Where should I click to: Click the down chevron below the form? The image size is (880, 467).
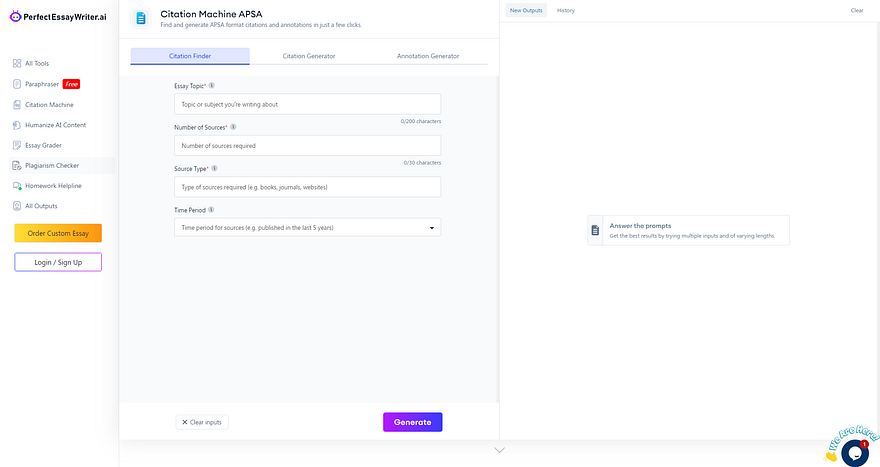(x=499, y=450)
